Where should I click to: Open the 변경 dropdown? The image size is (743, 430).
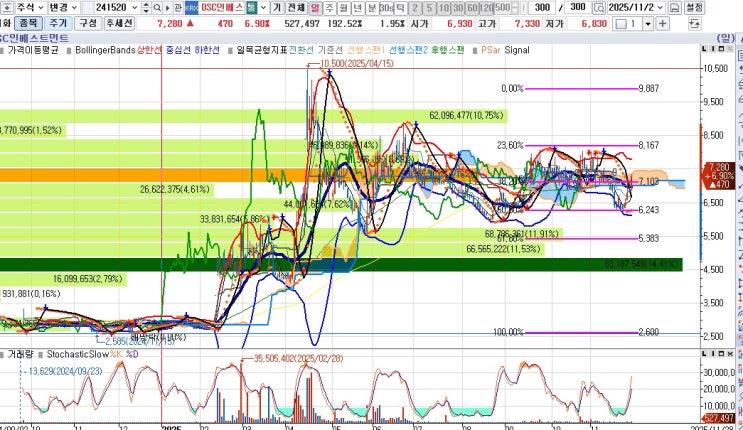click(x=63, y=8)
